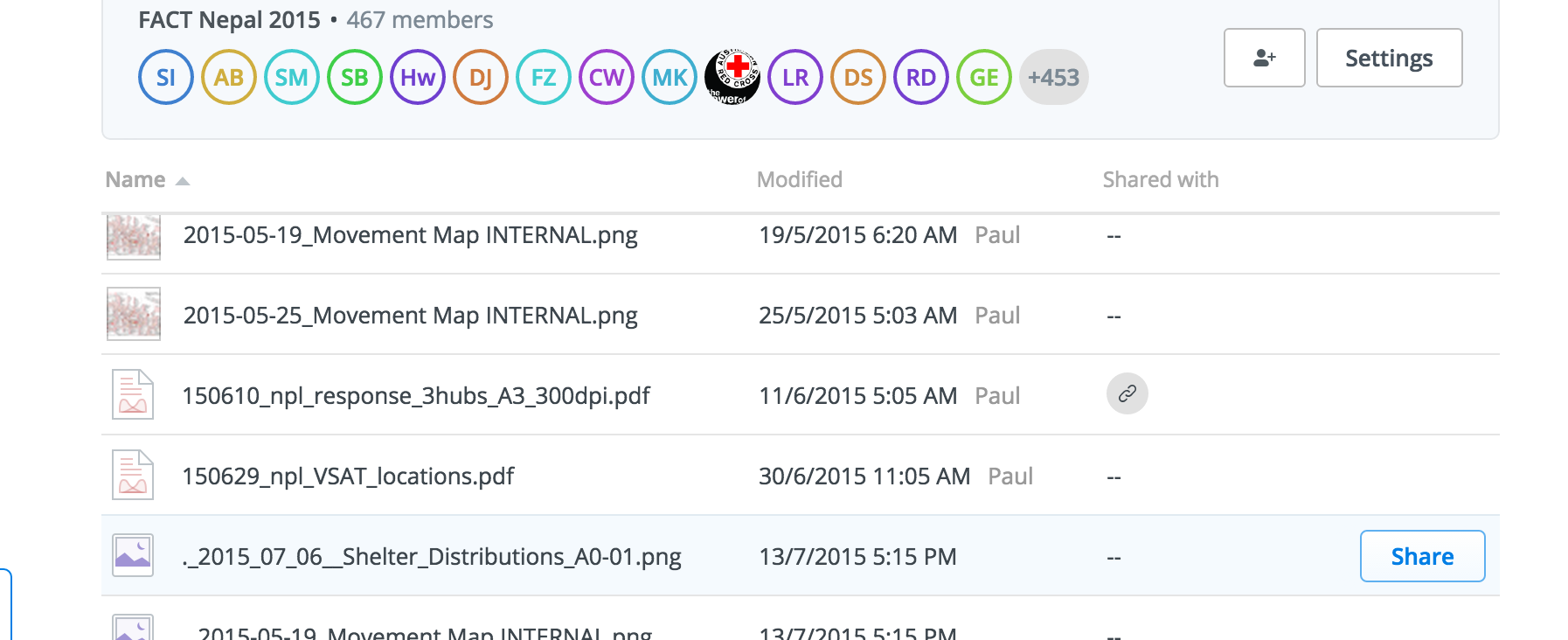Click image icon for Shelter_Distributions_A0-01.png
Viewport: 1568px width, 640px height.
click(133, 555)
